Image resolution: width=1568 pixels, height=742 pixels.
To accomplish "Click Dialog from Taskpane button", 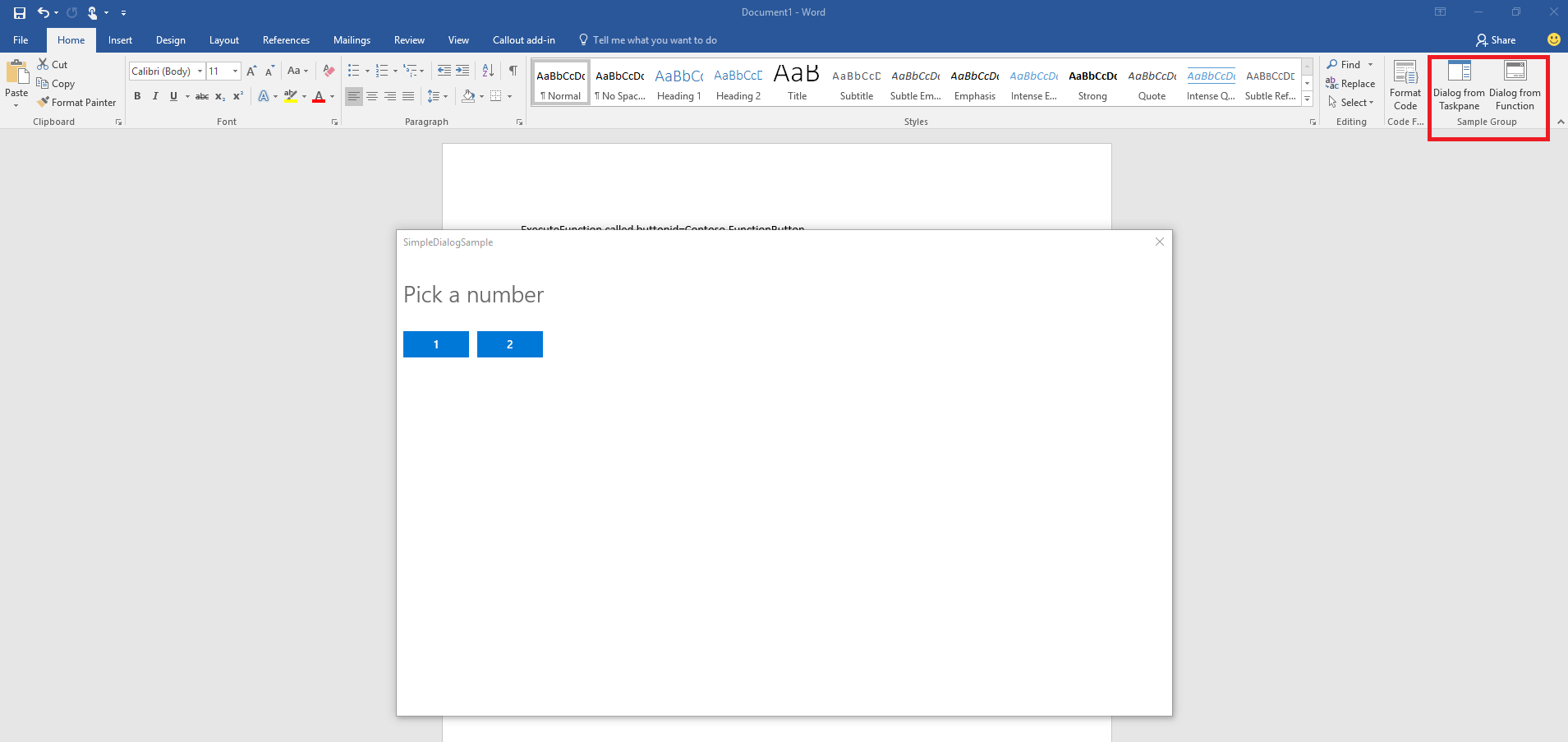I will coord(1457,85).
